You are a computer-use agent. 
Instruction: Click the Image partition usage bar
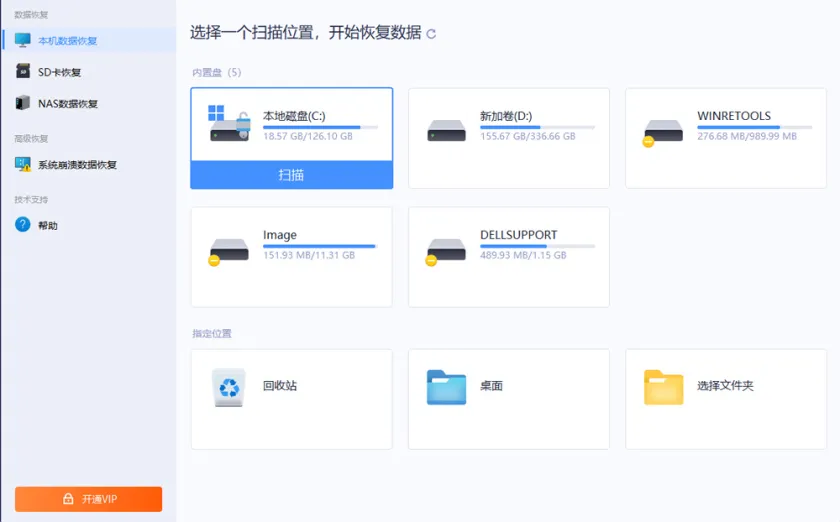[320, 247]
